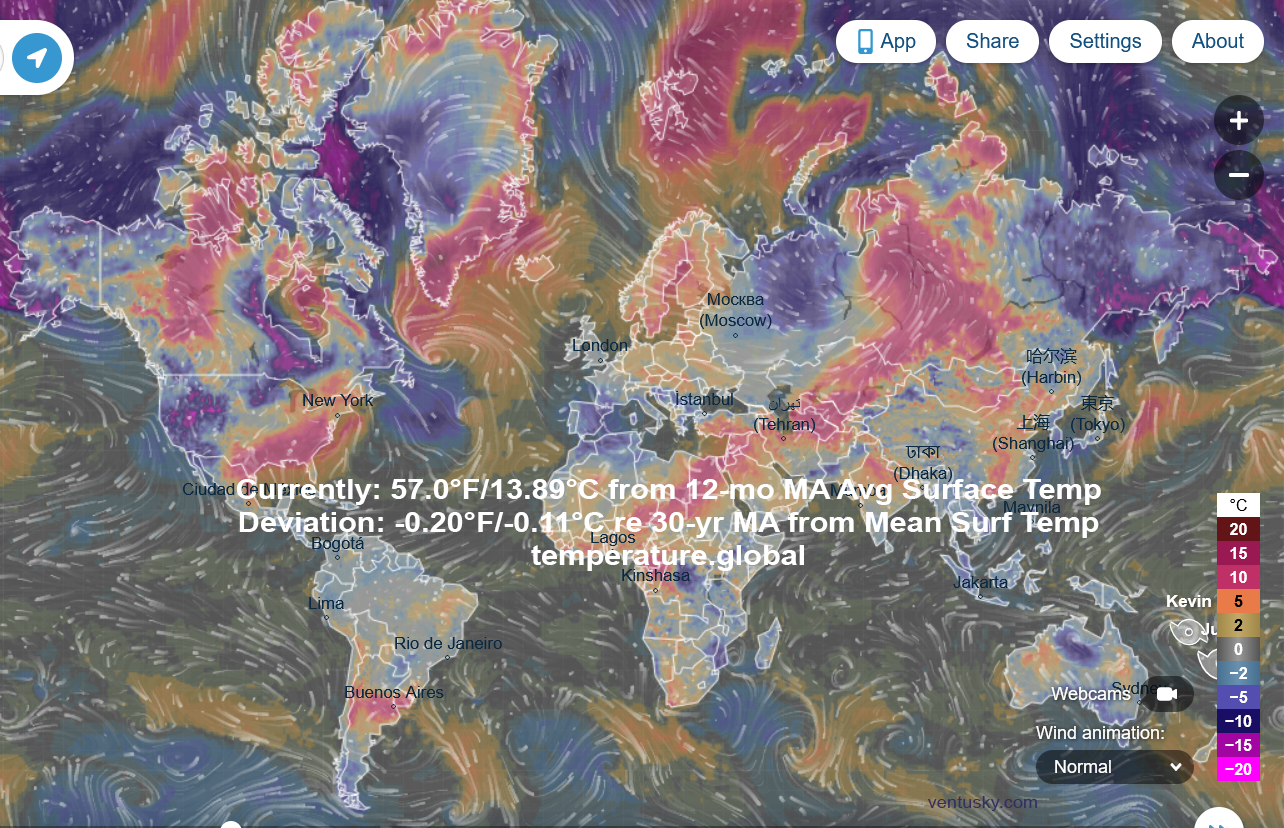Viewport: 1284px width, 828px height.
Task: Select the New York city label
Action: (x=337, y=401)
